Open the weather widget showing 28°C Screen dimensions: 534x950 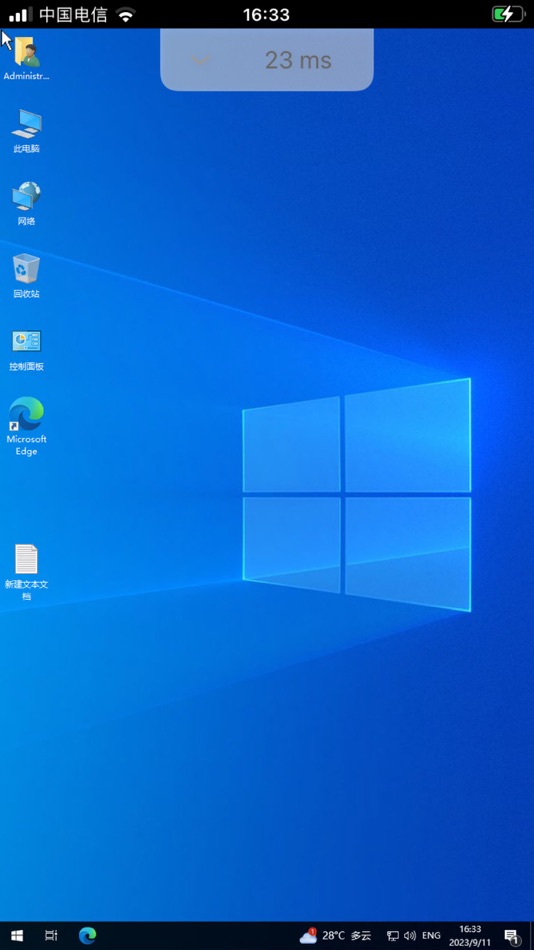point(335,935)
